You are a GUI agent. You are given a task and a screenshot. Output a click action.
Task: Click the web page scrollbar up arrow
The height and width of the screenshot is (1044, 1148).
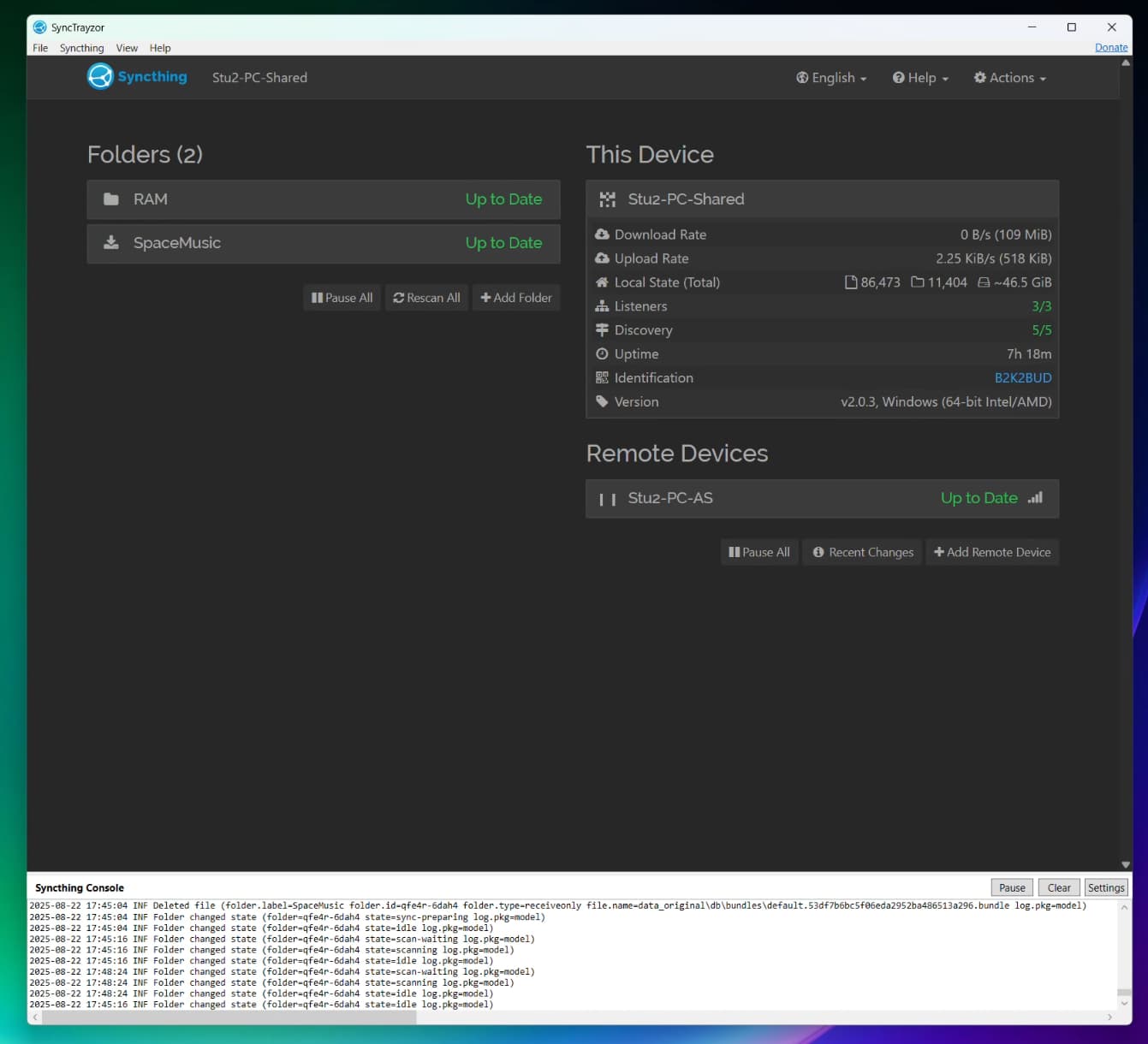(x=1126, y=62)
